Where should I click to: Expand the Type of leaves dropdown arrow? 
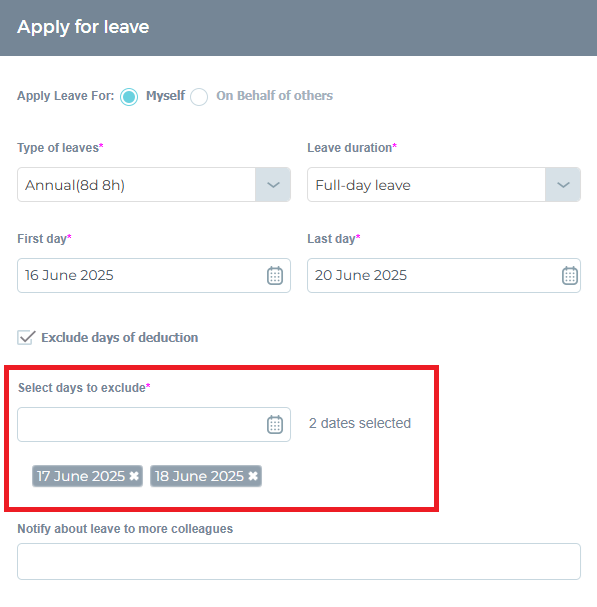coord(273,185)
